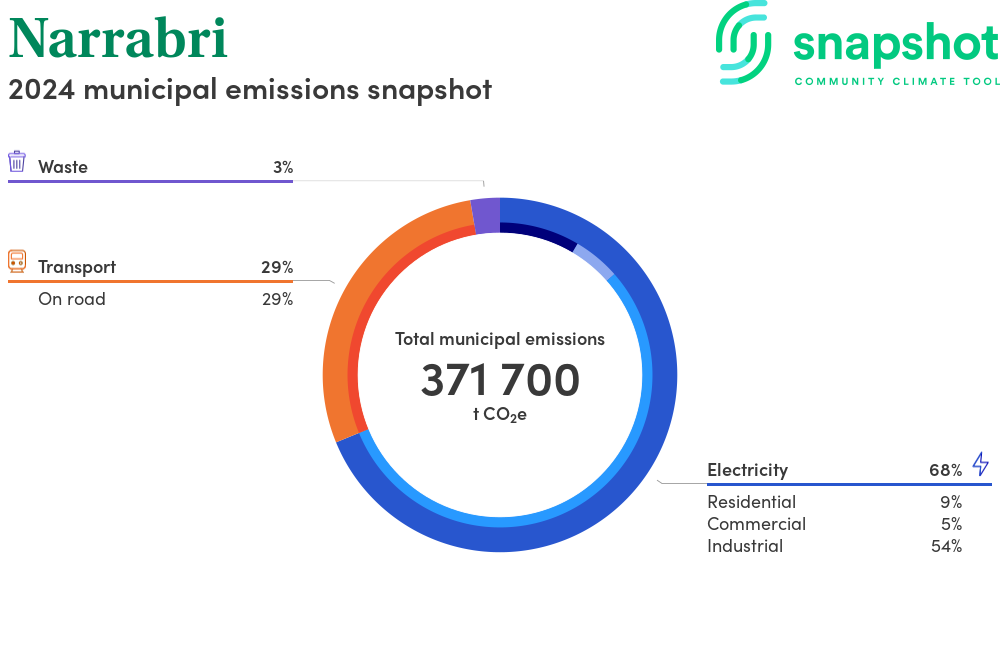Click the Snapshot fingerprint logo icon
Image resolution: width=1000 pixels, height=670 pixels.
pos(745,43)
